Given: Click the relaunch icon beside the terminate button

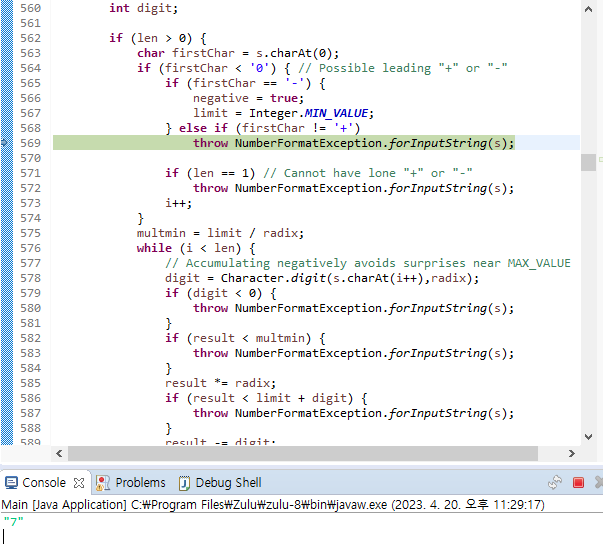Looking at the screenshot, I should [555, 482].
